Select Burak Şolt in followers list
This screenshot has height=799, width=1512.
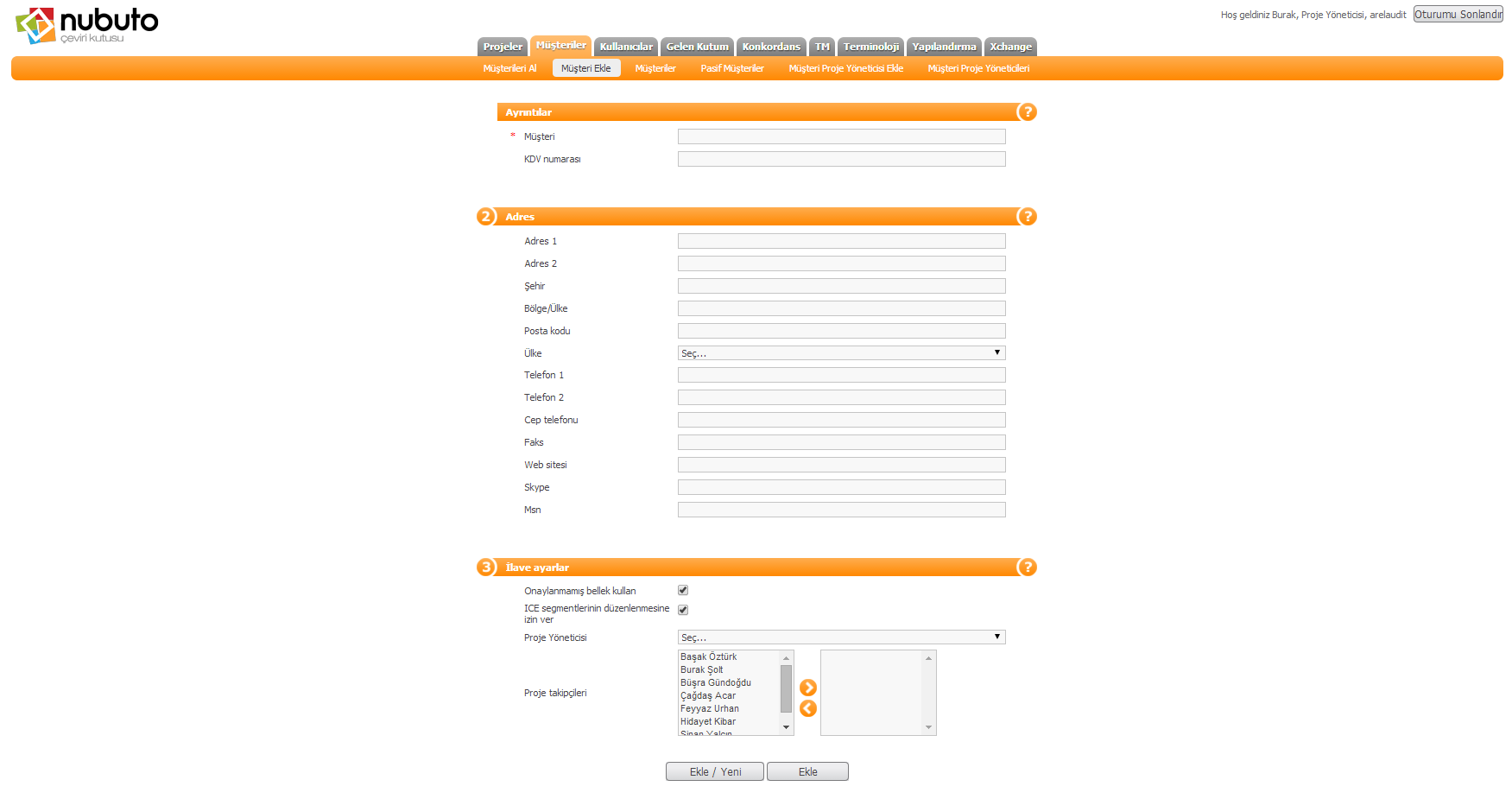pos(729,669)
